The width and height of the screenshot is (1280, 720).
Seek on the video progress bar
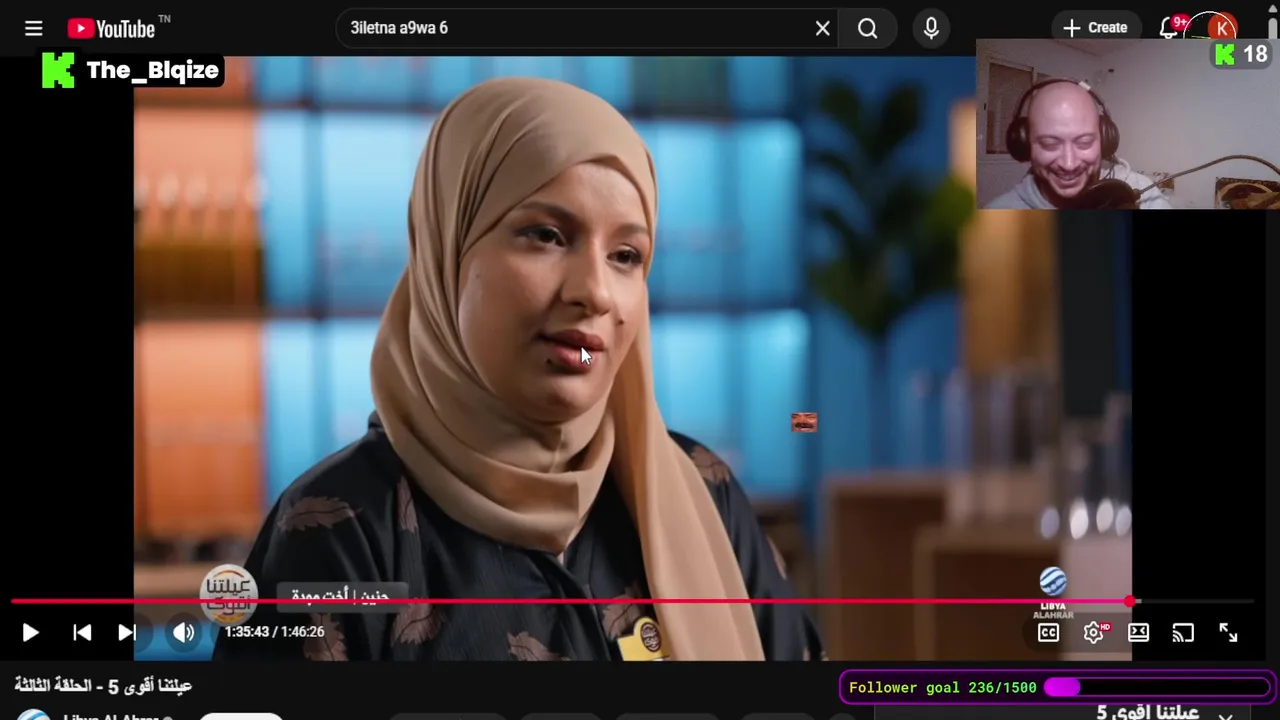(632, 602)
